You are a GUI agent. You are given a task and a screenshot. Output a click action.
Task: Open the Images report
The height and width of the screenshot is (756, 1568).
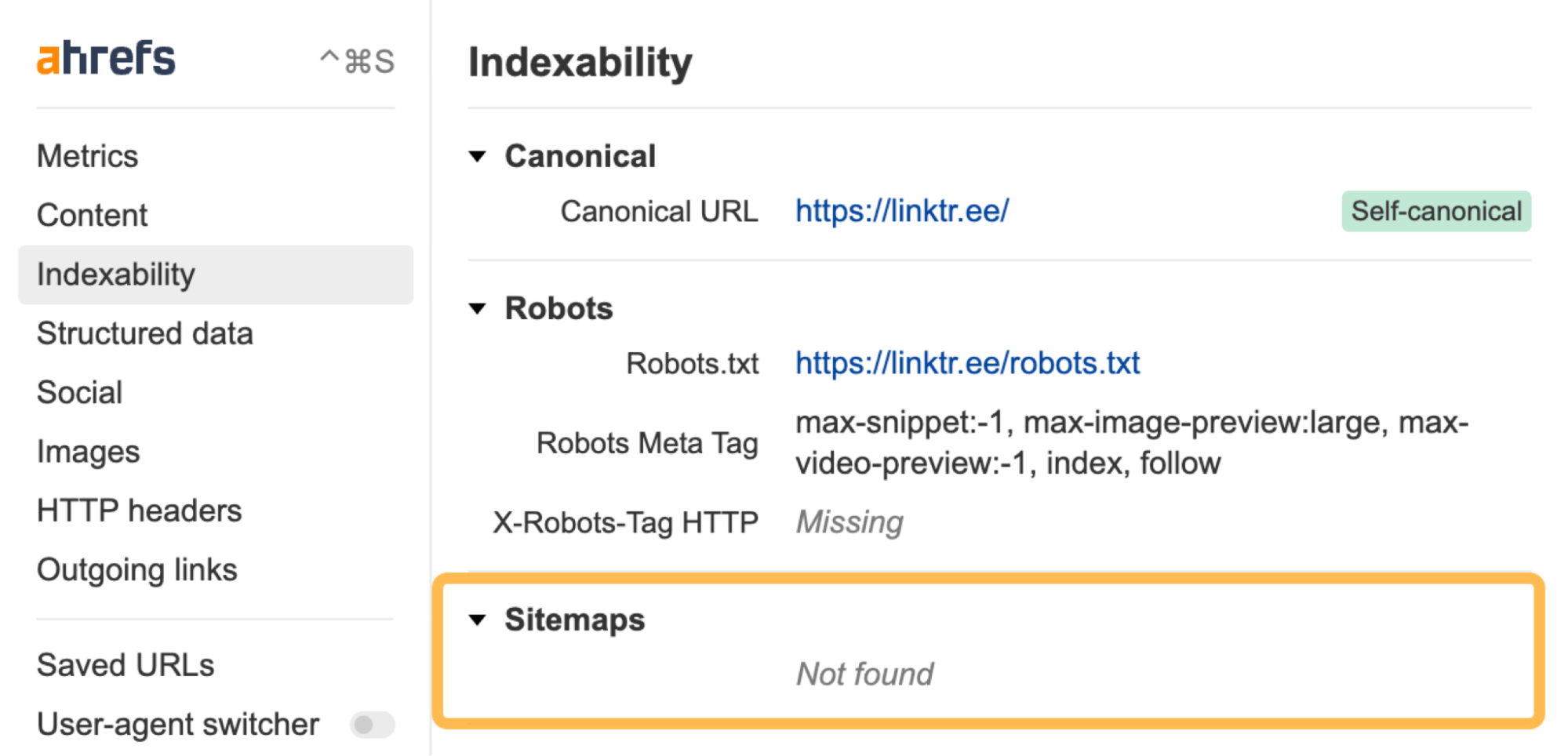click(x=88, y=450)
